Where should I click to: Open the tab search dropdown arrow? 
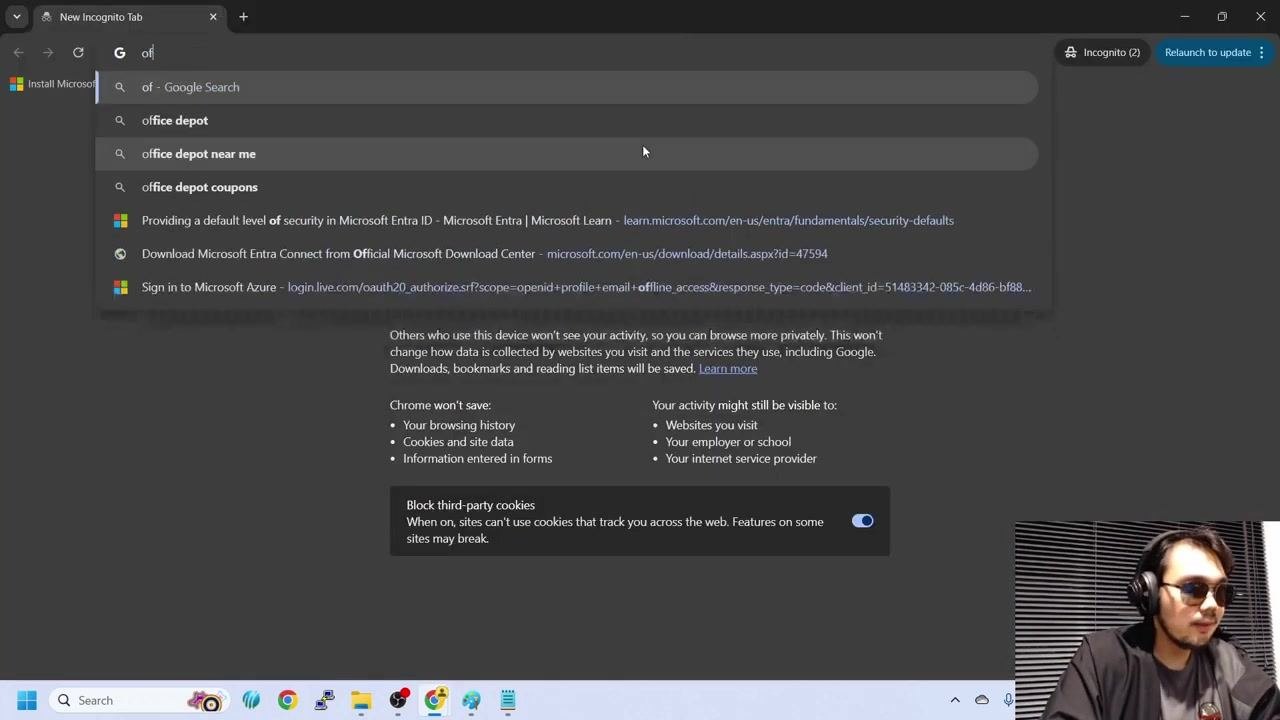17,17
